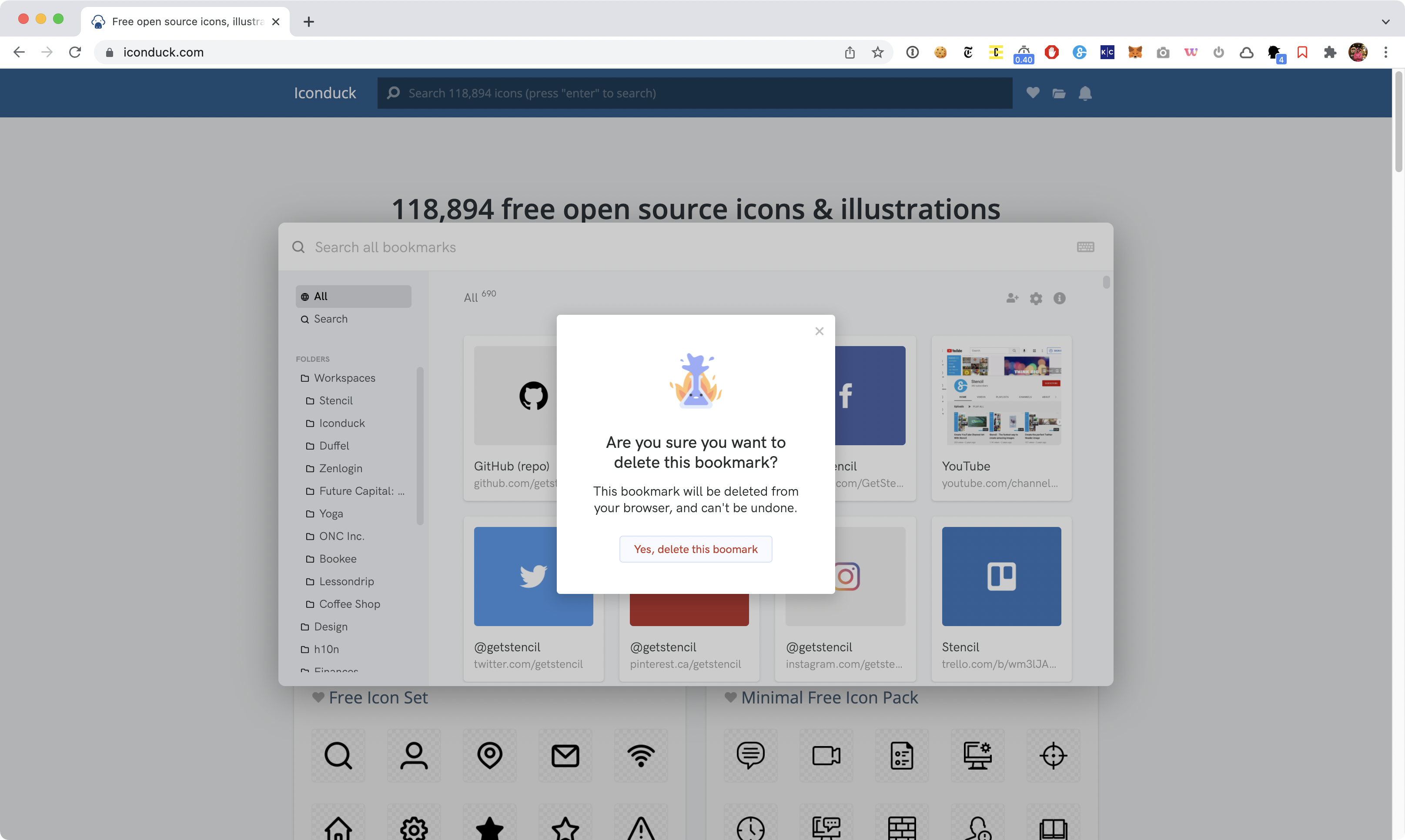Click the notification bell icon

[x=1084, y=93]
